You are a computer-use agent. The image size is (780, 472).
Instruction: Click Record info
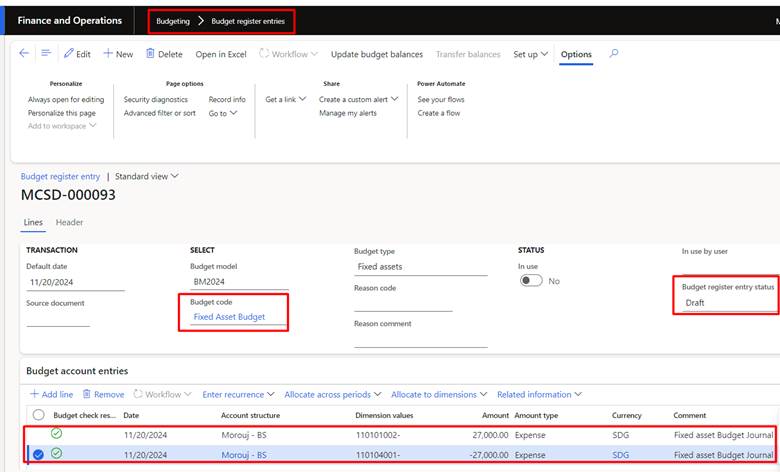[227, 99]
